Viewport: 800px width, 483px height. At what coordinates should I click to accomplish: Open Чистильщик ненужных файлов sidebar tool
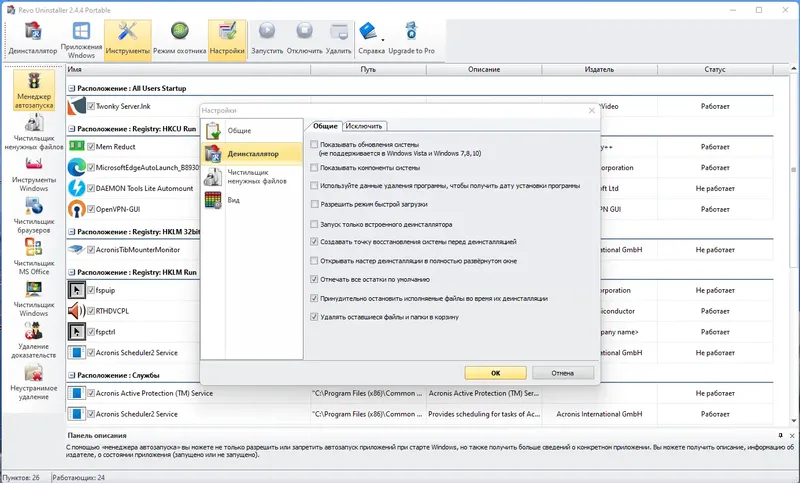click(x=34, y=133)
